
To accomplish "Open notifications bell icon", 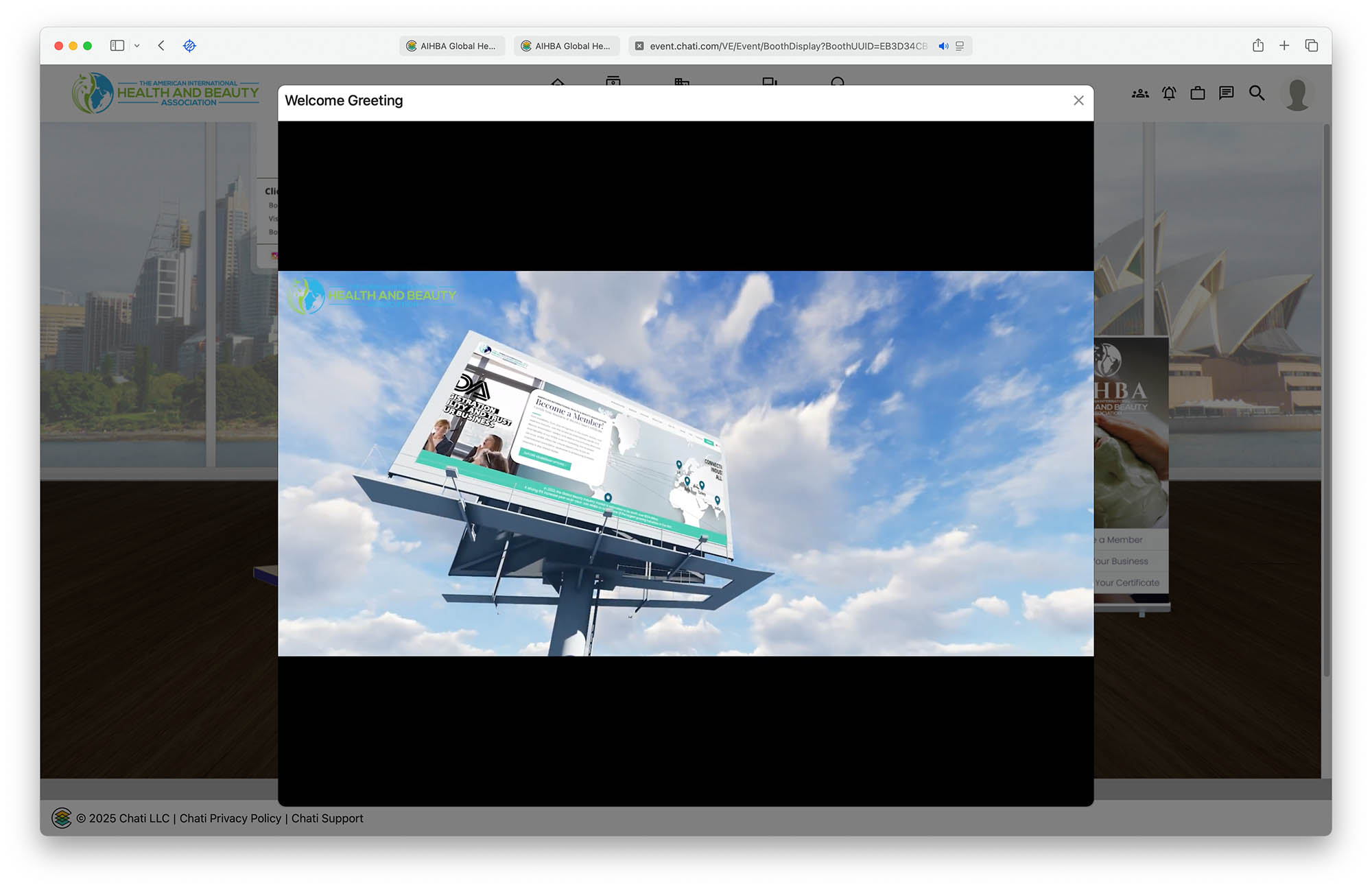I will [x=1169, y=93].
